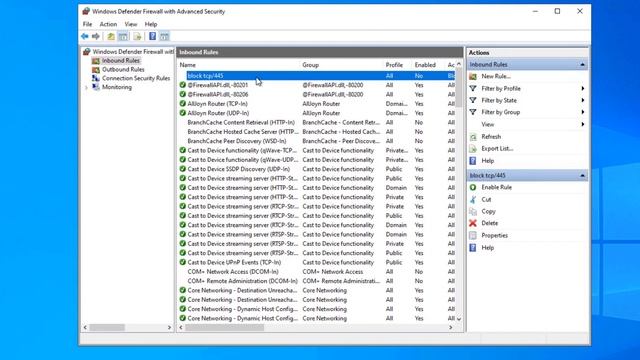Click the Connection Security Rules tree icon
This screenshot has width=640, height=360.
pyautogui.click(x=96, y=78)
